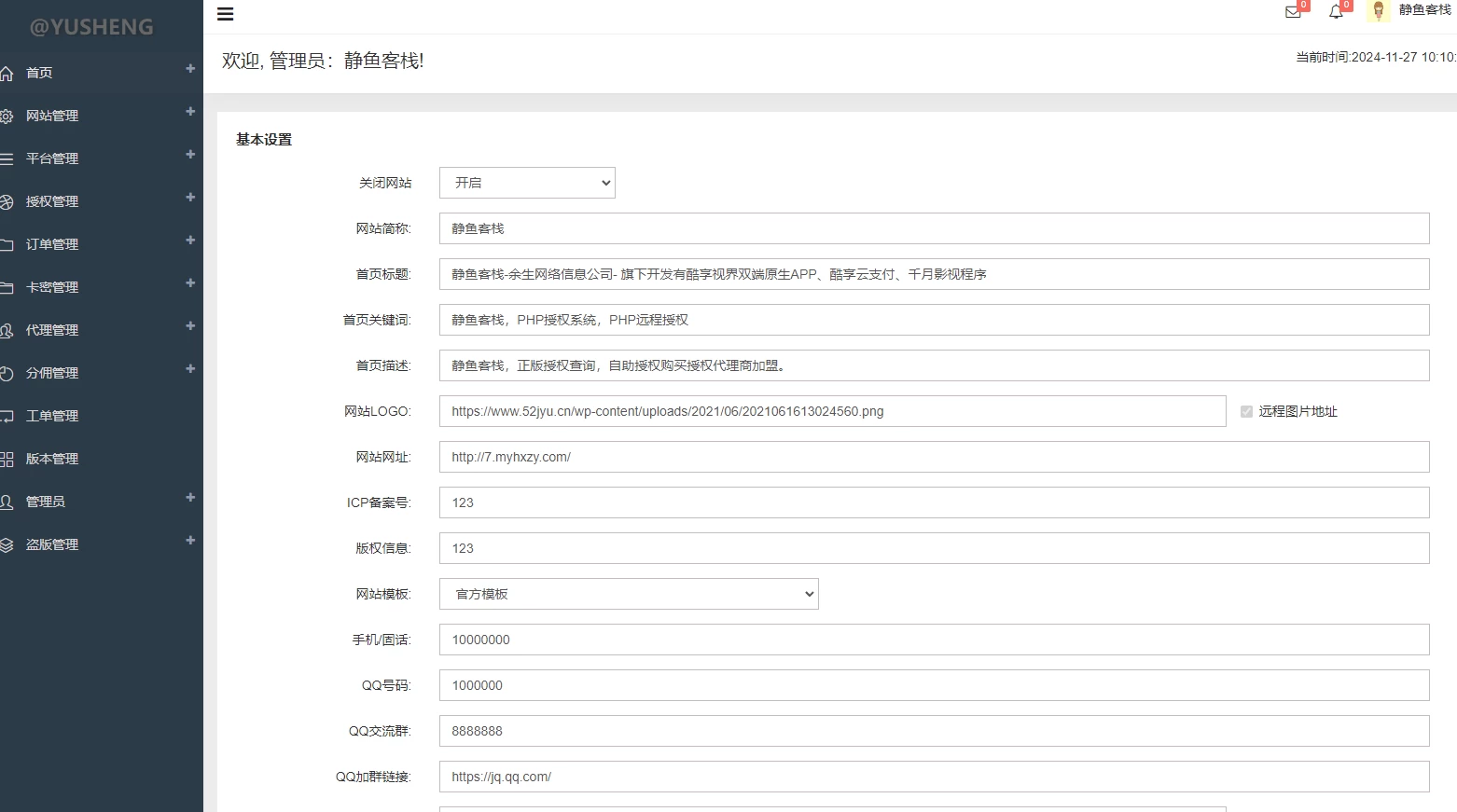Focus the ICP备案号 text field

[934, 502]
